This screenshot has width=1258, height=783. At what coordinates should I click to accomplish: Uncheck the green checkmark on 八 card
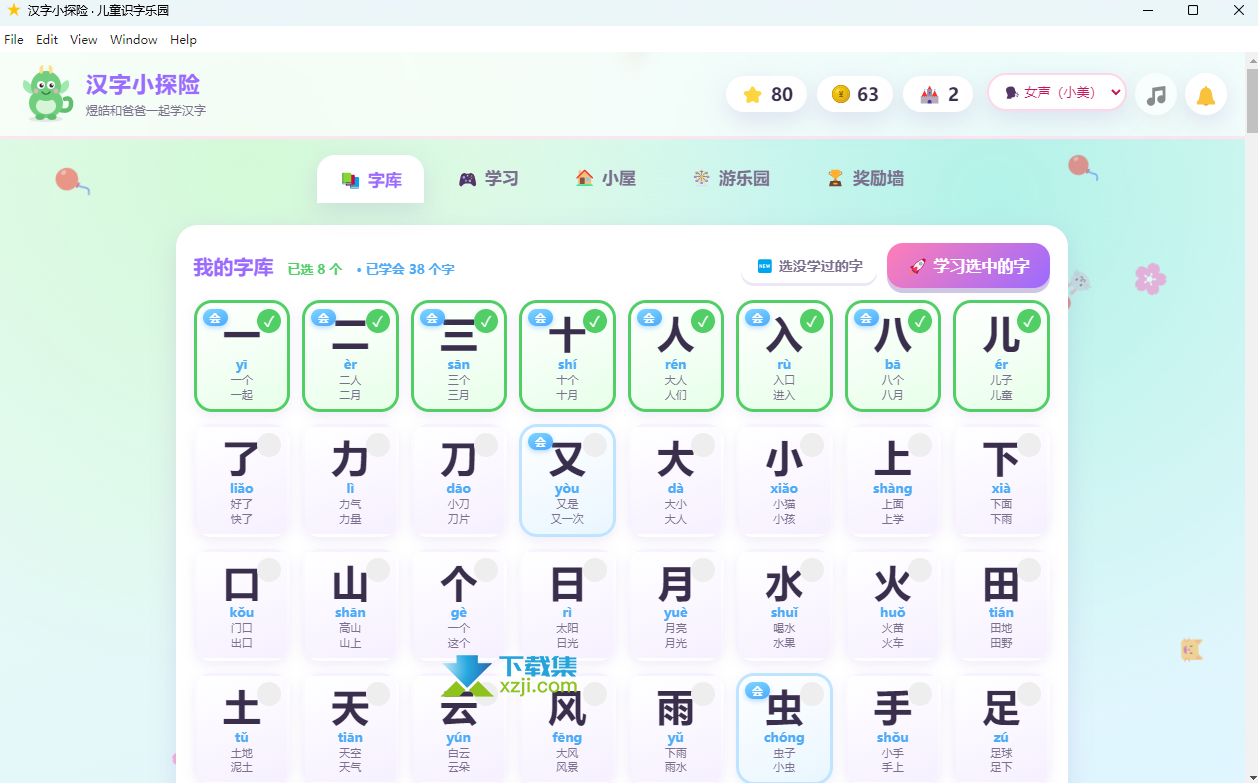point(920,321)
